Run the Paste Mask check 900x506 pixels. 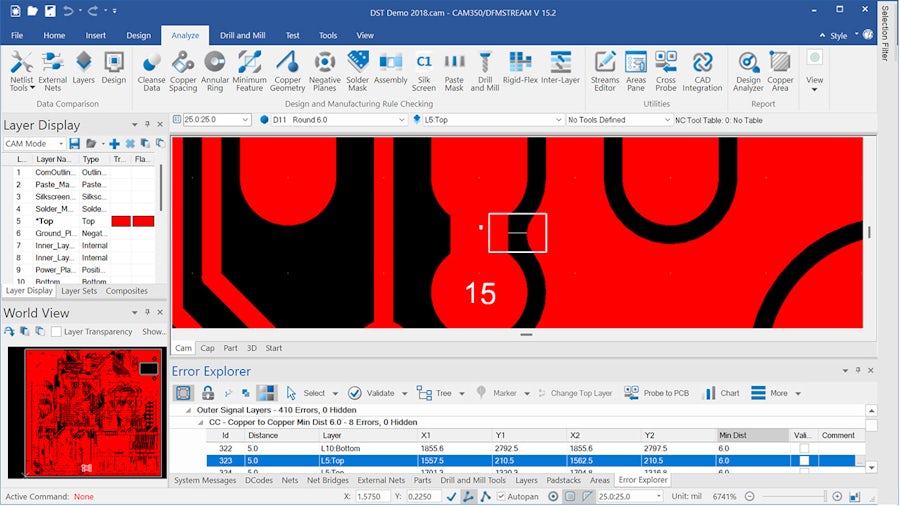[454, 71]
